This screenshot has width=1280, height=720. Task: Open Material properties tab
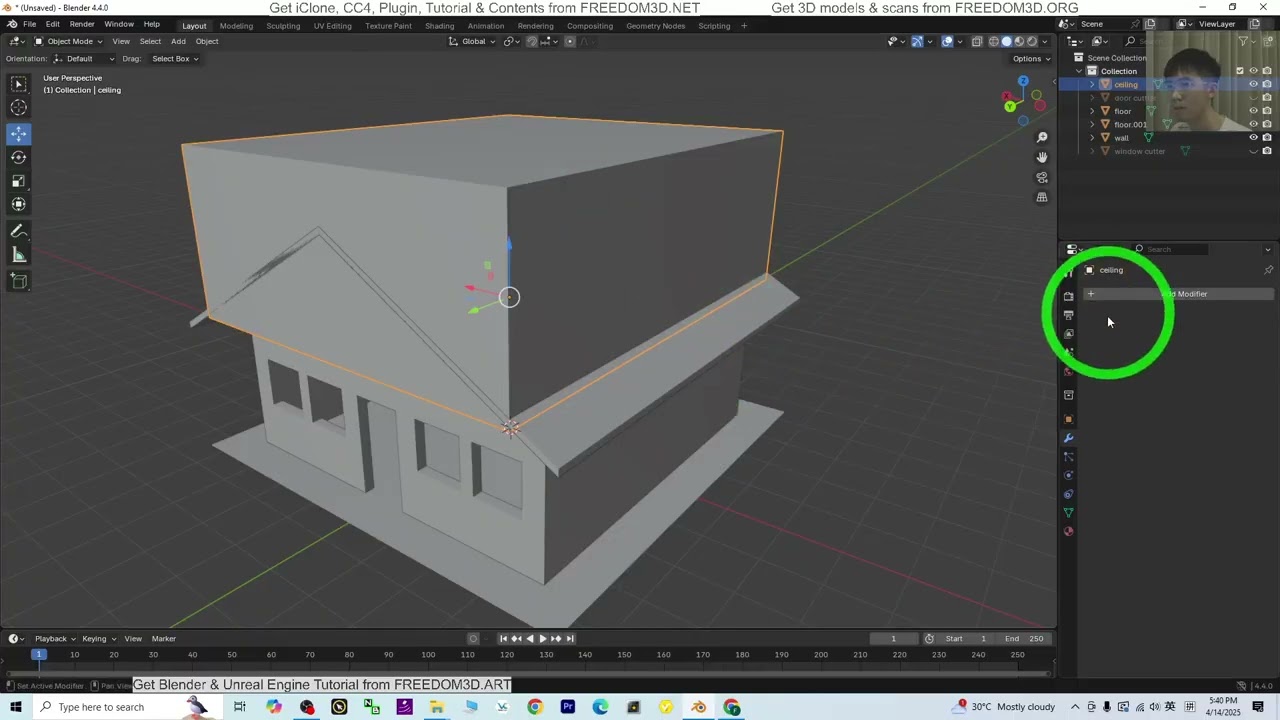point(1068,531)
